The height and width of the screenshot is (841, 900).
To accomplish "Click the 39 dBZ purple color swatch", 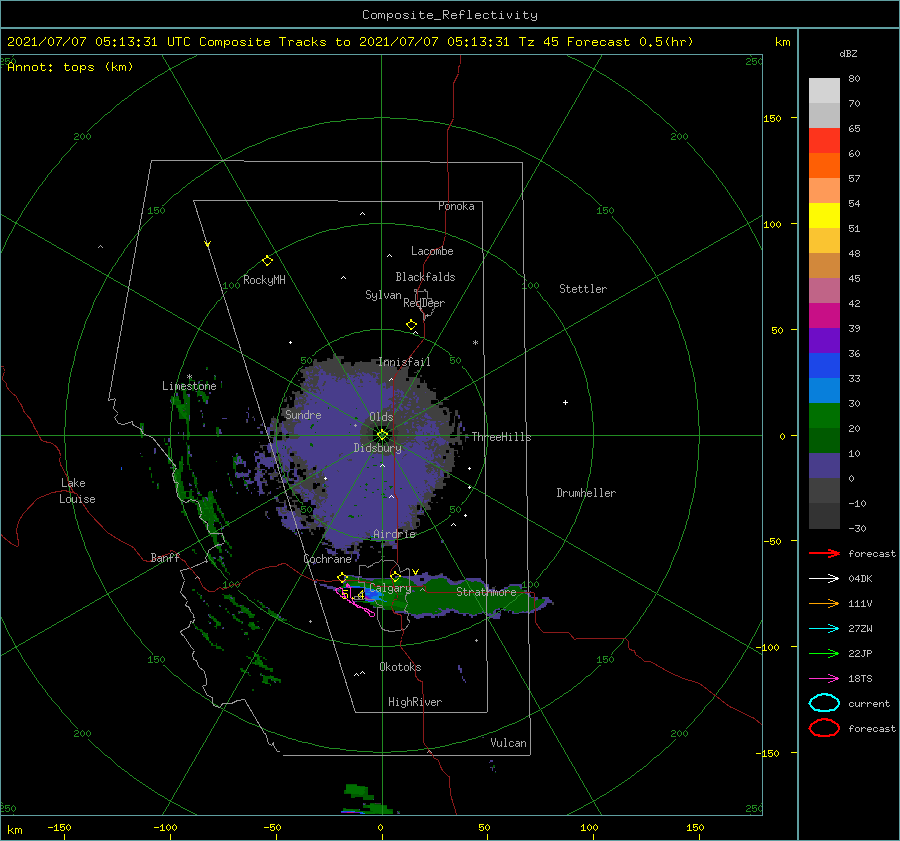I will (824, 340).
